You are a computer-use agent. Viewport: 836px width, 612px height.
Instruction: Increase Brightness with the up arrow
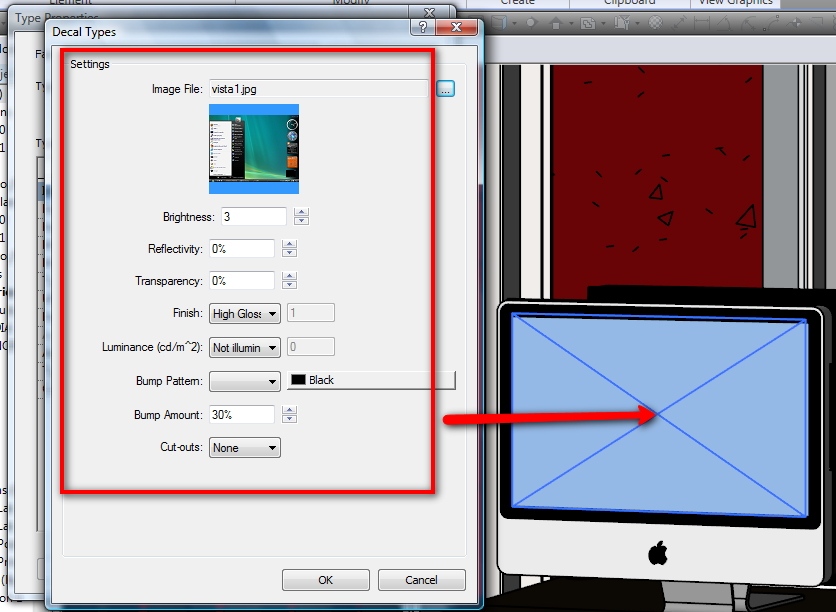pos(301,212)
